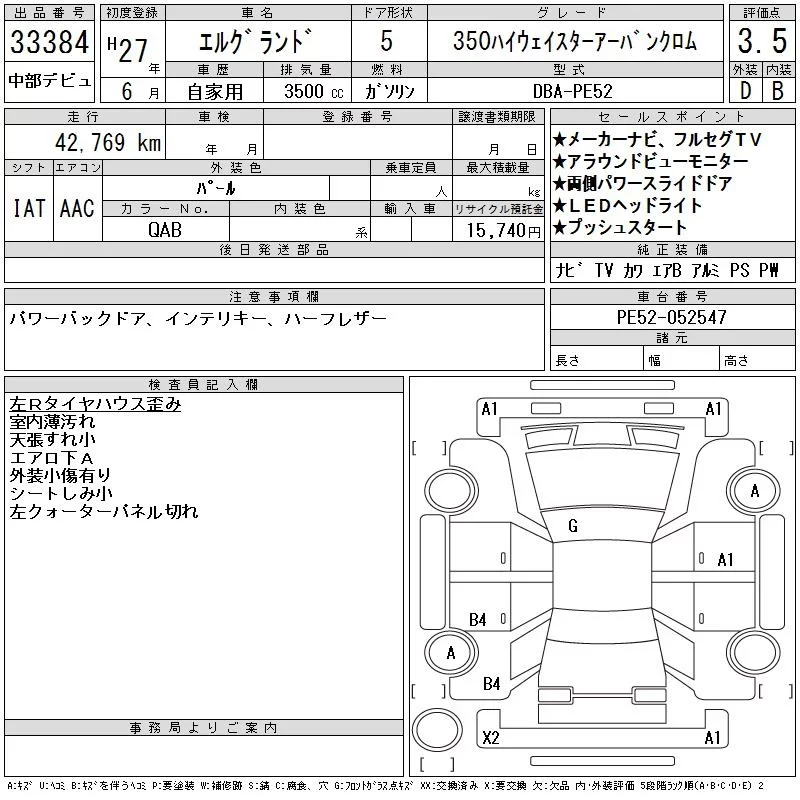This screenshot has height=800, width=800.
Task: Click the A mark inside the front right wheel
Action: pos(755,491)
